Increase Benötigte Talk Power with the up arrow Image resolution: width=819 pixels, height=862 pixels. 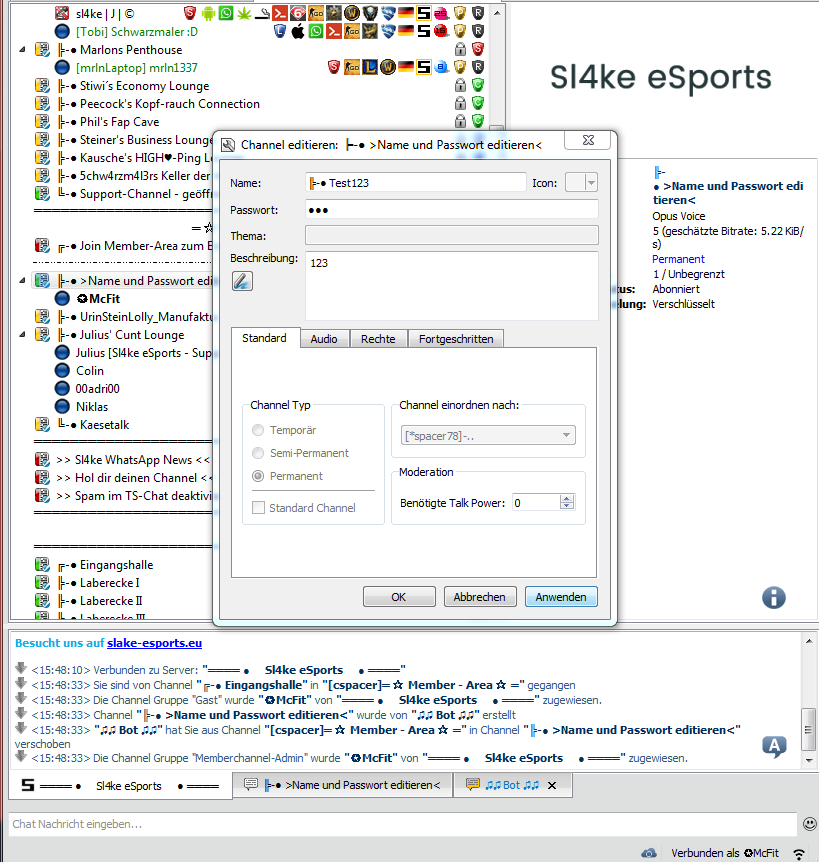567,498
